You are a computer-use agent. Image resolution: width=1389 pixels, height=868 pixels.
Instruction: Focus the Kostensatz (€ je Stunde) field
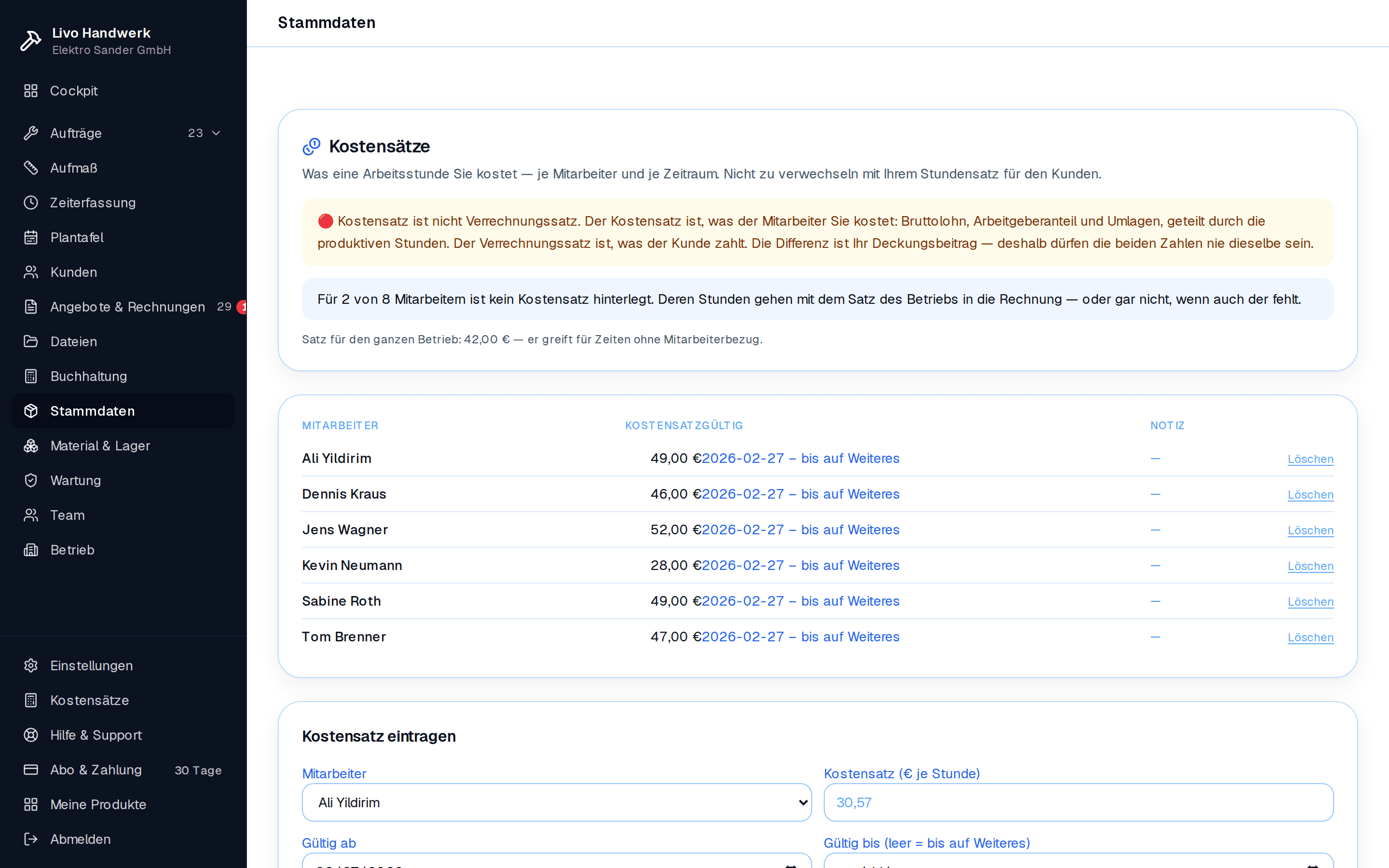[x=1078, y=802]
